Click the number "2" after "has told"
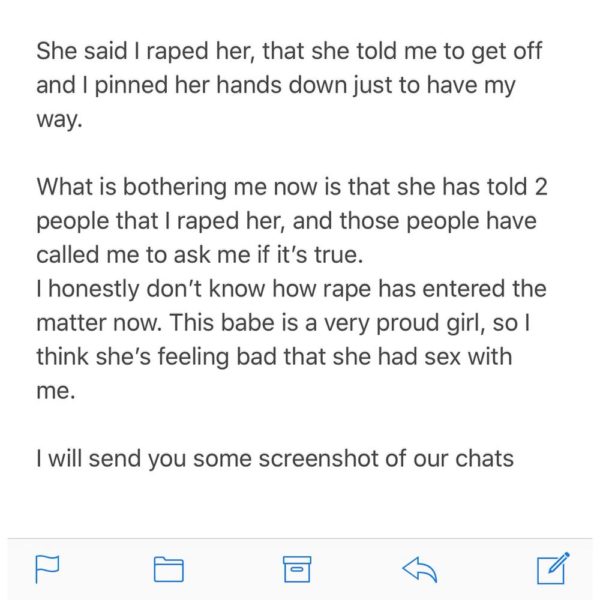This screenshot has width=600, height=600. [x=541, y=187]
